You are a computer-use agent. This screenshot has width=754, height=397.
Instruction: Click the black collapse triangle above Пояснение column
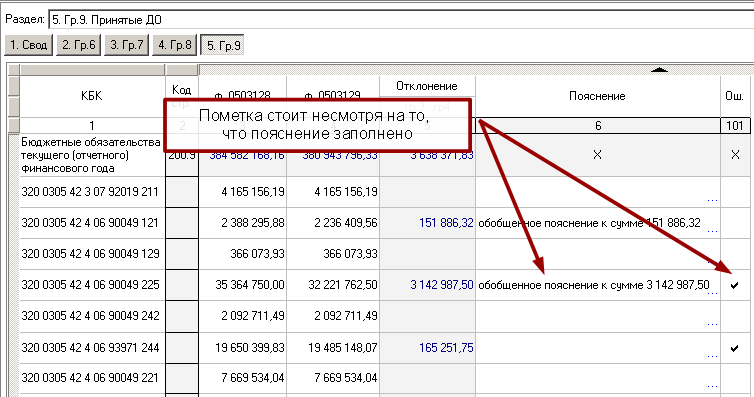click(659, 70)
